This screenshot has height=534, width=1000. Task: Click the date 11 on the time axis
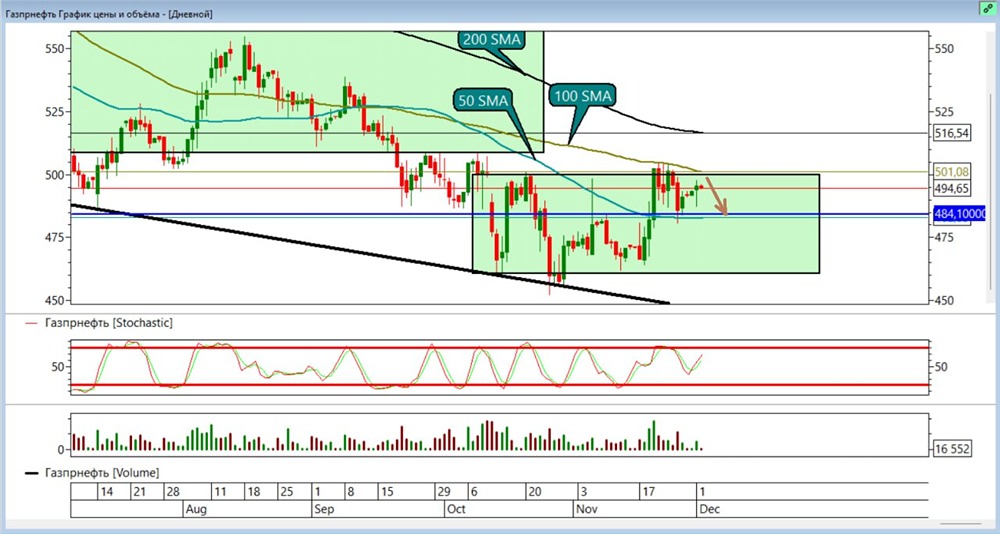(x=220, y=492)
